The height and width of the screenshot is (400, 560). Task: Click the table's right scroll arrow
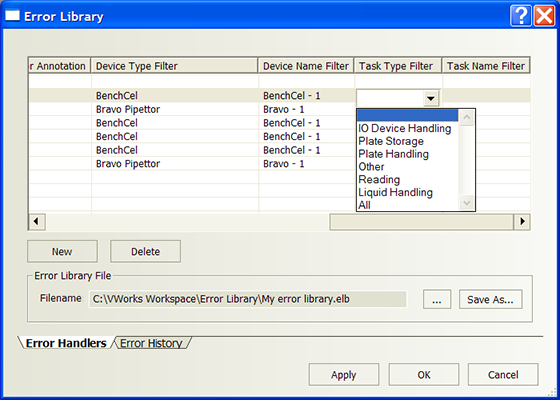coord(522,222)
